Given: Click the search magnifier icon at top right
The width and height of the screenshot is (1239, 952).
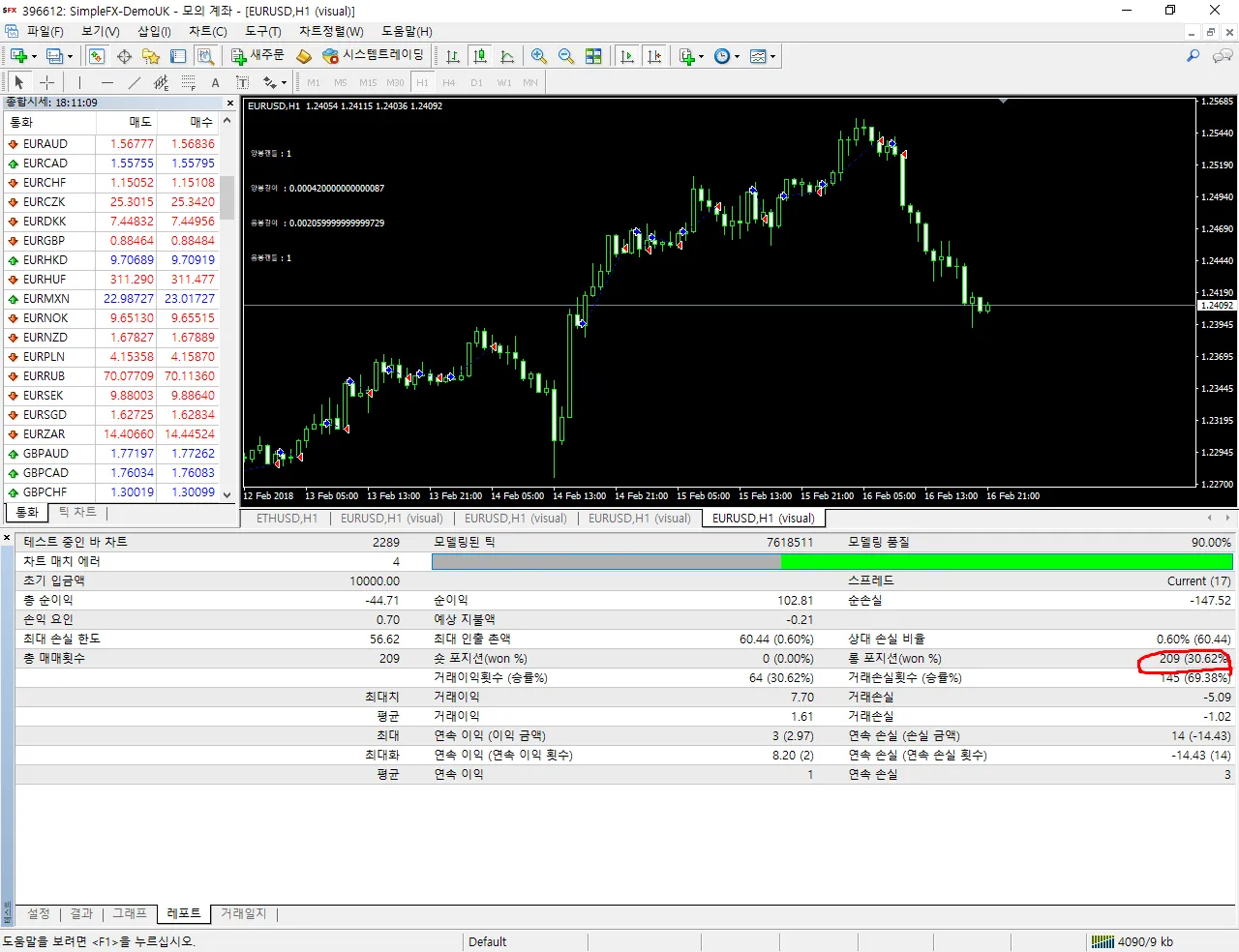Looking at the screenshot, I should [1193, 56].
